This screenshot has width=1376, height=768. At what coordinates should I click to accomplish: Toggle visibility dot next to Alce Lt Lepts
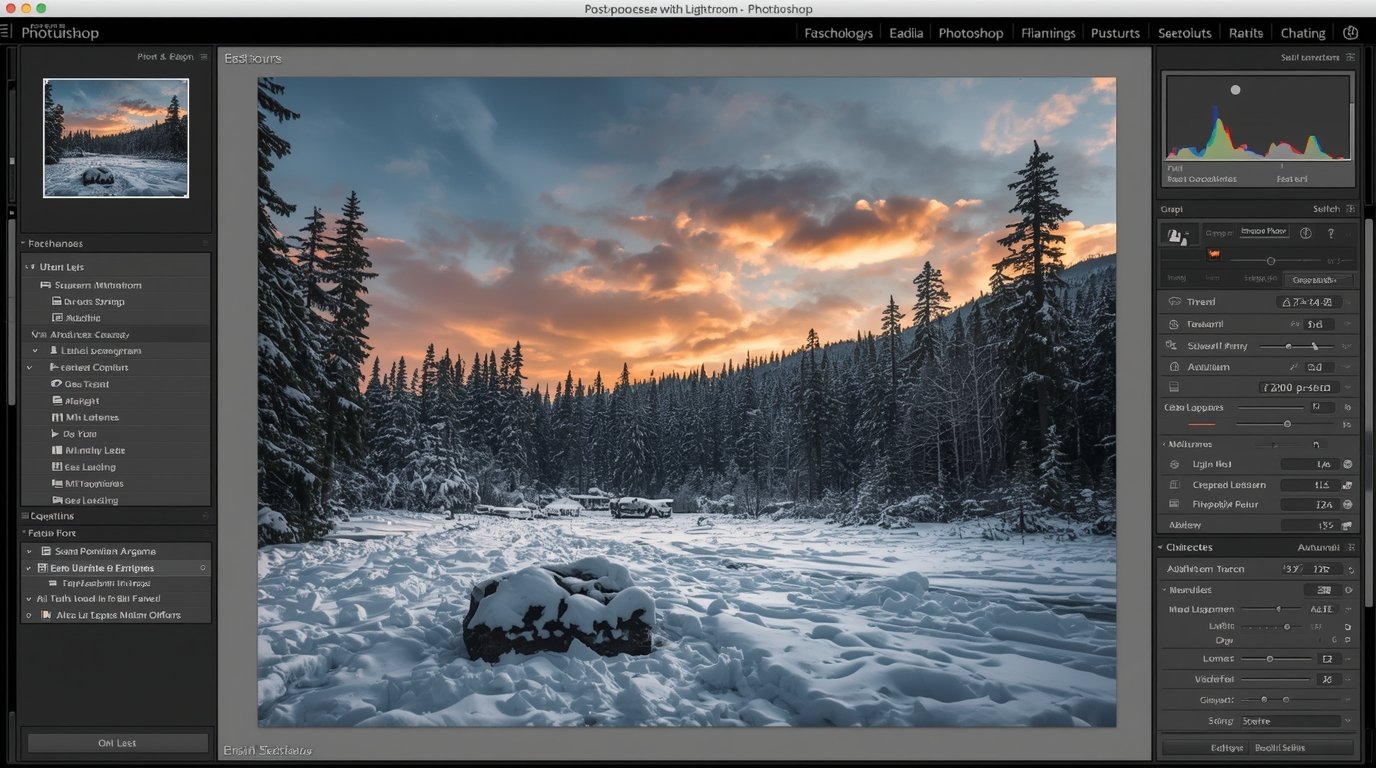pyautogui.click(x=28, y=615)
